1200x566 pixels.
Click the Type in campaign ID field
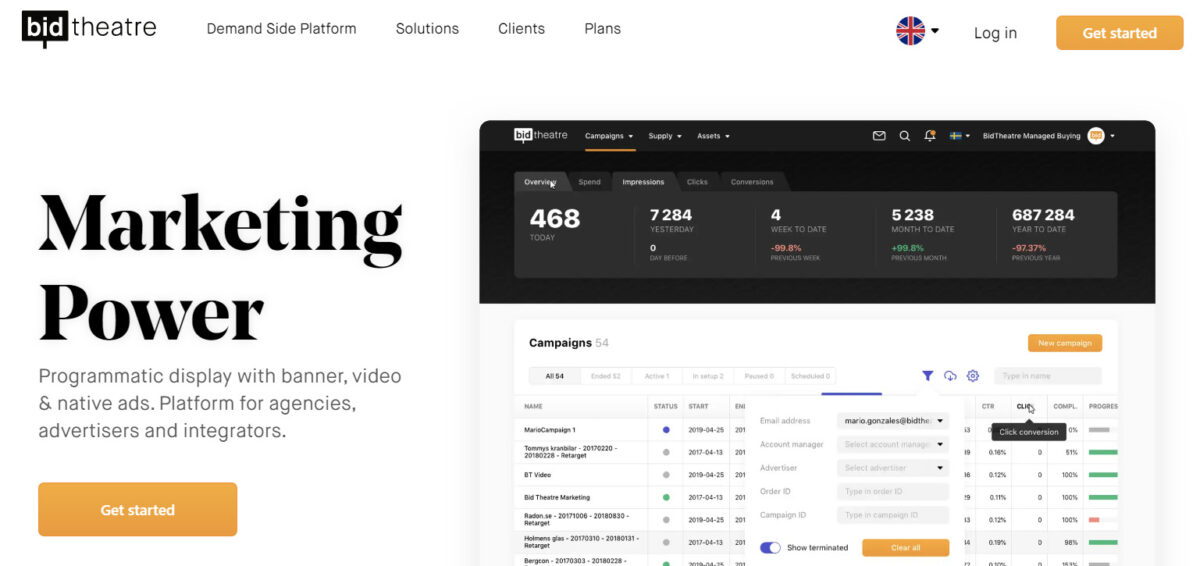click(893, 515)
